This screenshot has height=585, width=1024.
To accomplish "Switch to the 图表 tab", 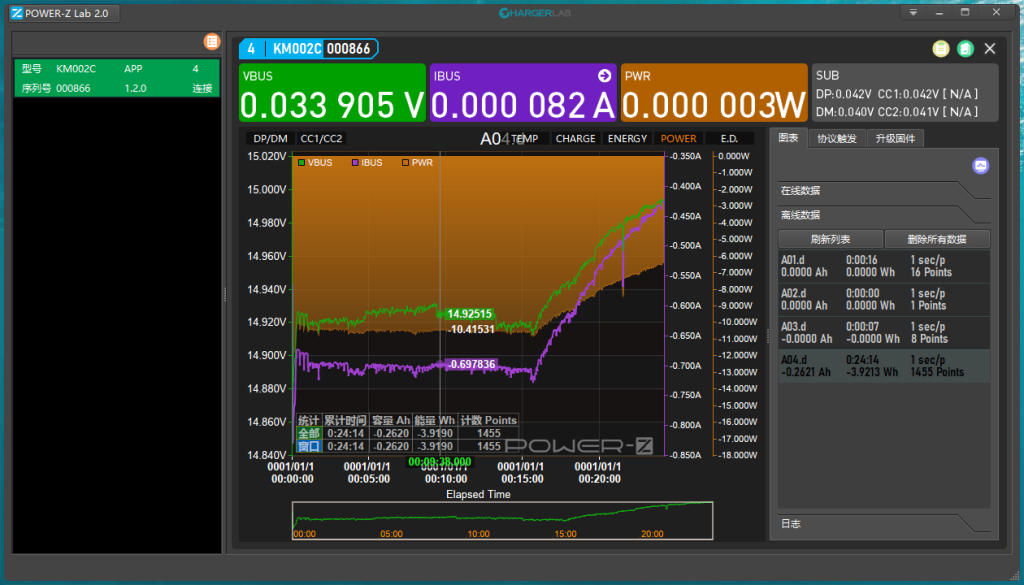I will click(789, 138).
